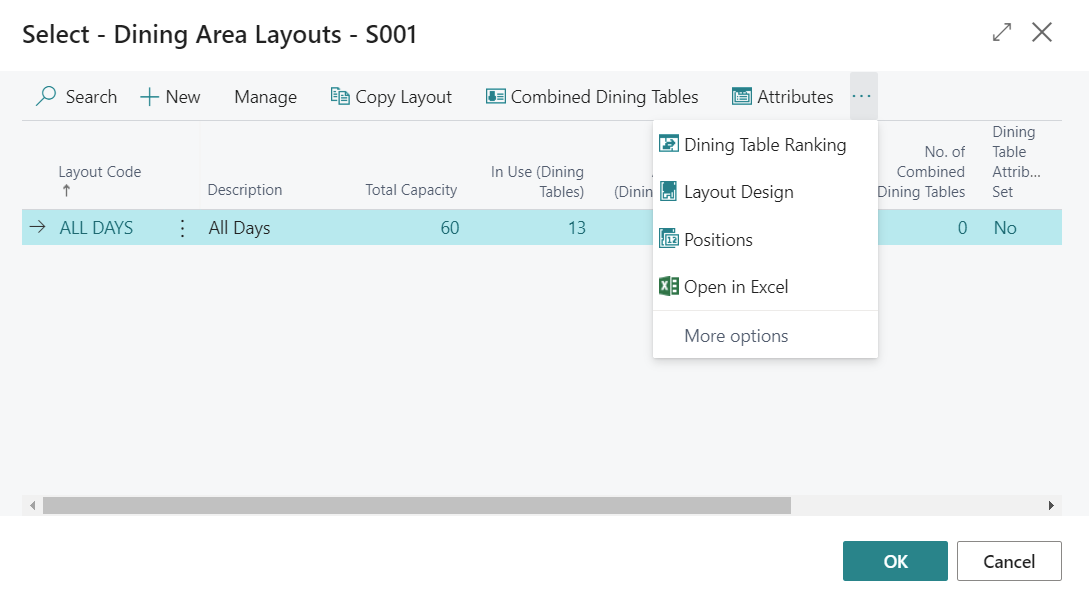This screenshot has height=597, width=1089.
Task: Expand the dialog to full size
Action: [1001, 33]
